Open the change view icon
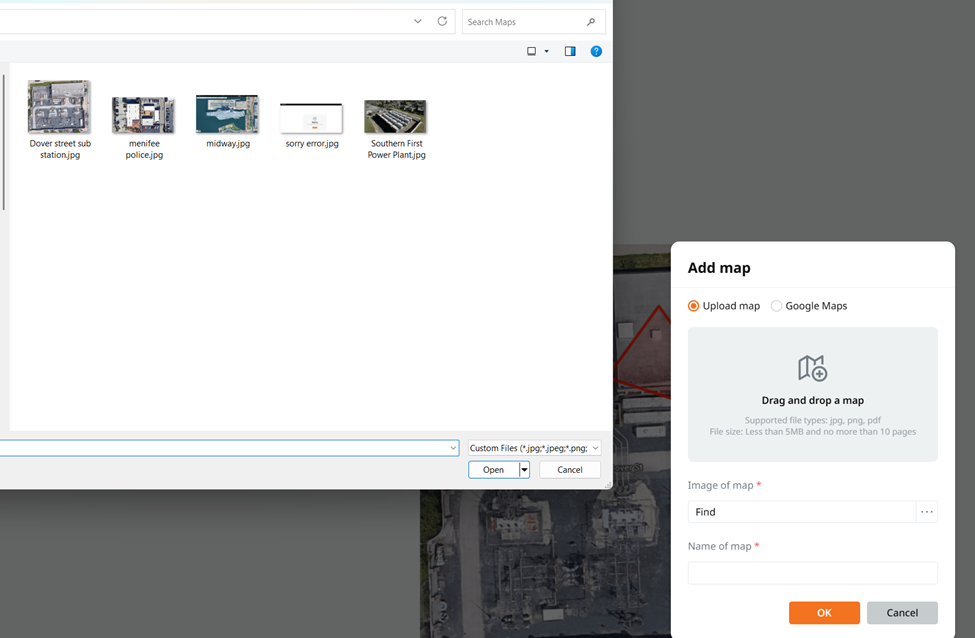Screen dimensions: 975x638 pos(532,51)
